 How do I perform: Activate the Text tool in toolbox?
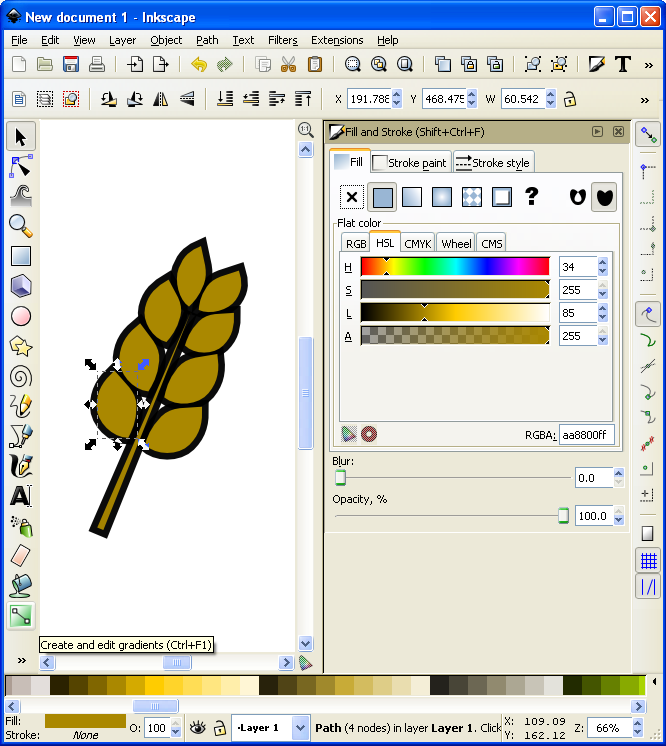tap(21, 496)
